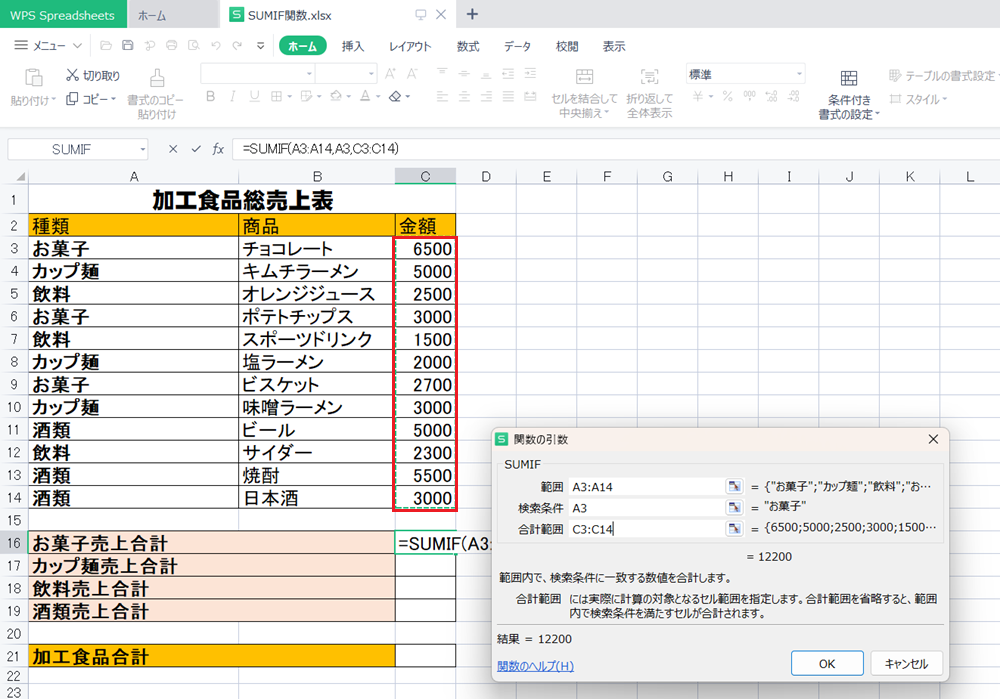Click the redo arrow icon
Image resolution: width=1000 pixels, height=699 pixels.
click(237, 45)
